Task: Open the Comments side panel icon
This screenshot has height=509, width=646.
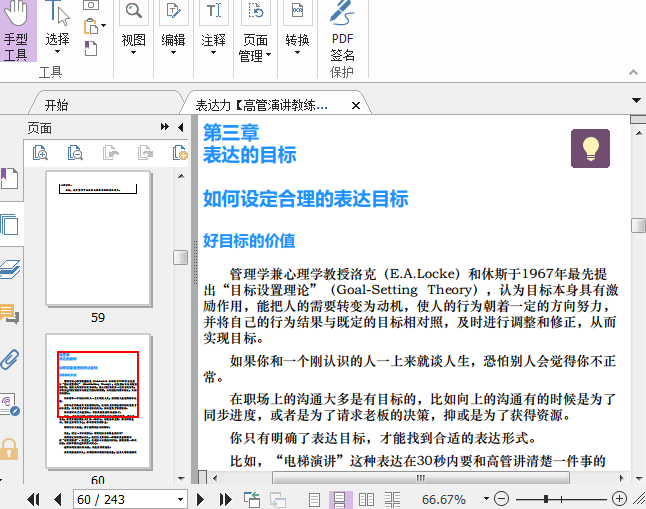Action: (x=9, y=314)
